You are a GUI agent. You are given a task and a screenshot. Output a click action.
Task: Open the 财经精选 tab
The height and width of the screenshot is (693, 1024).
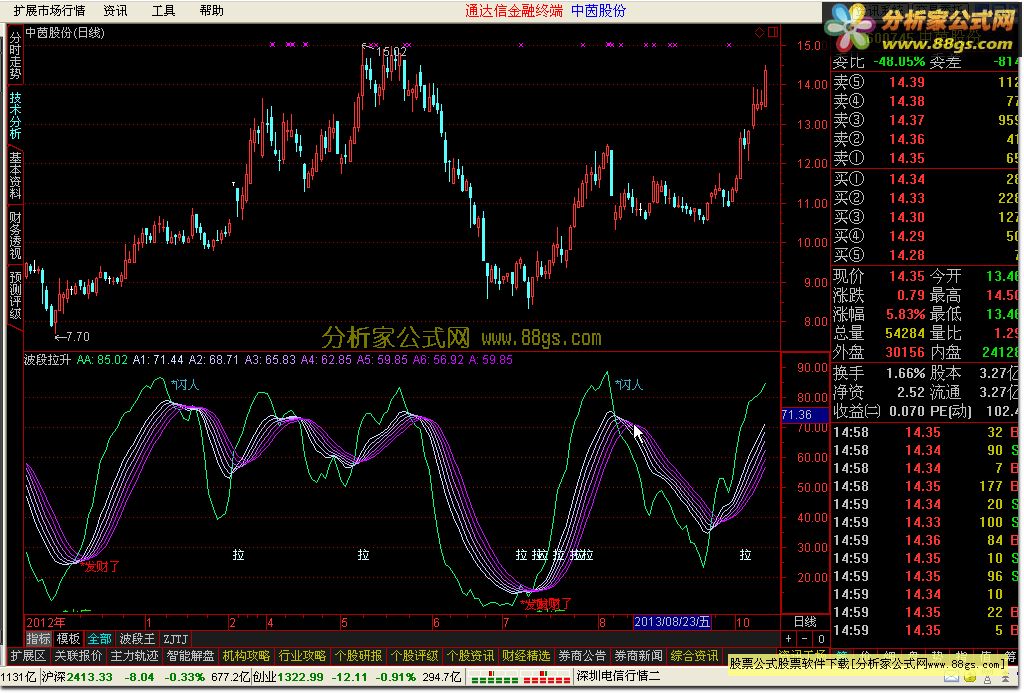[x=526, y=656]
